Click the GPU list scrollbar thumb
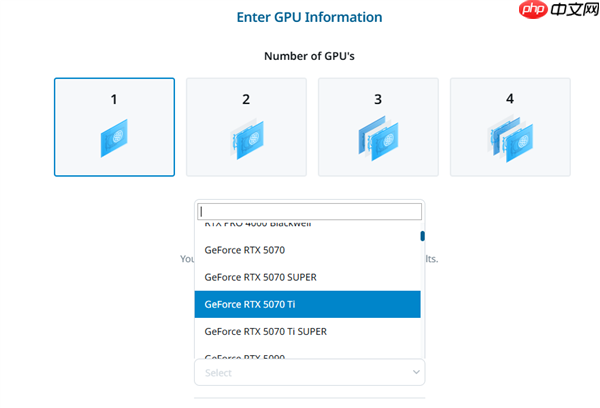This screenshot has width=600, height=408. pos(422,236)
